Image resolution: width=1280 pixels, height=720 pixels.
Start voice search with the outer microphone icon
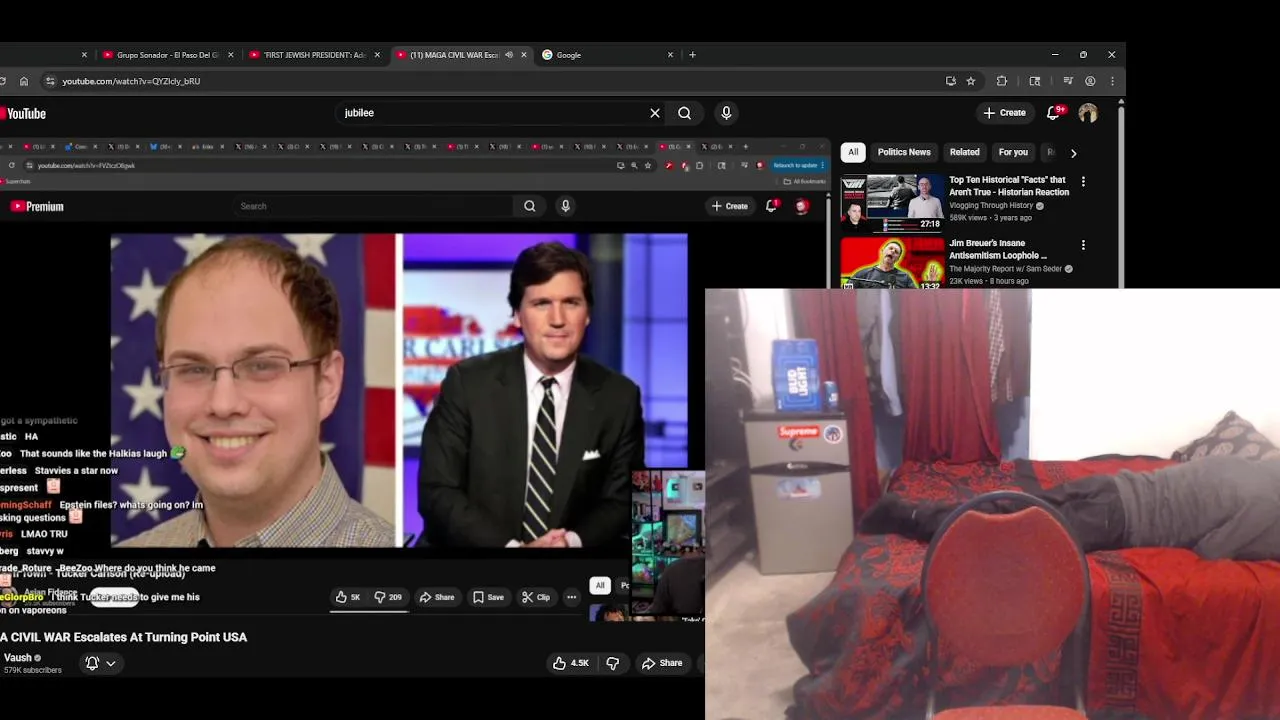click(x=726, y=113)
